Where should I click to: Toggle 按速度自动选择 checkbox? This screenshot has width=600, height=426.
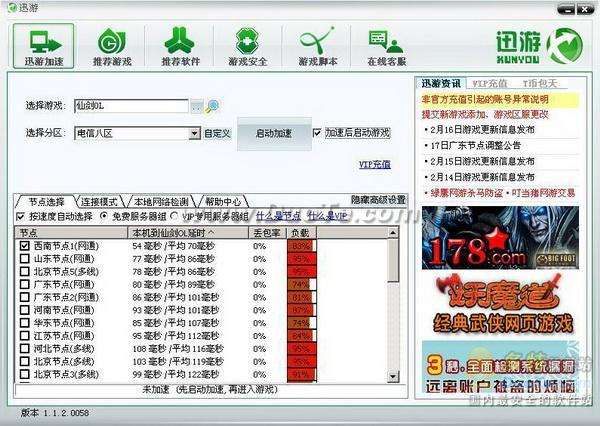pyautogui.click(x=21, y=217)
